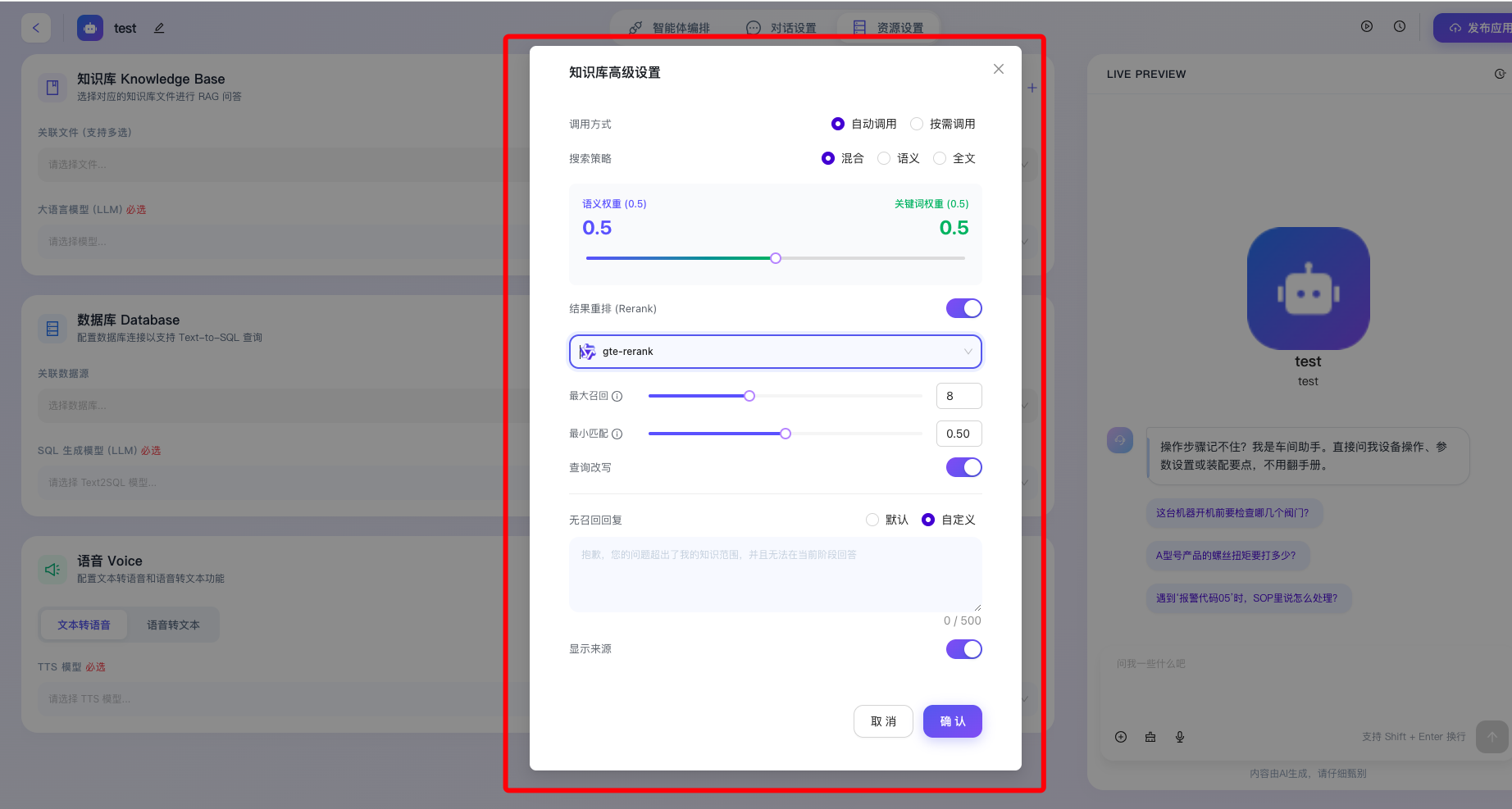
Task: Click the info icon next to 最小匹配
Action: [x=617, y=434]
